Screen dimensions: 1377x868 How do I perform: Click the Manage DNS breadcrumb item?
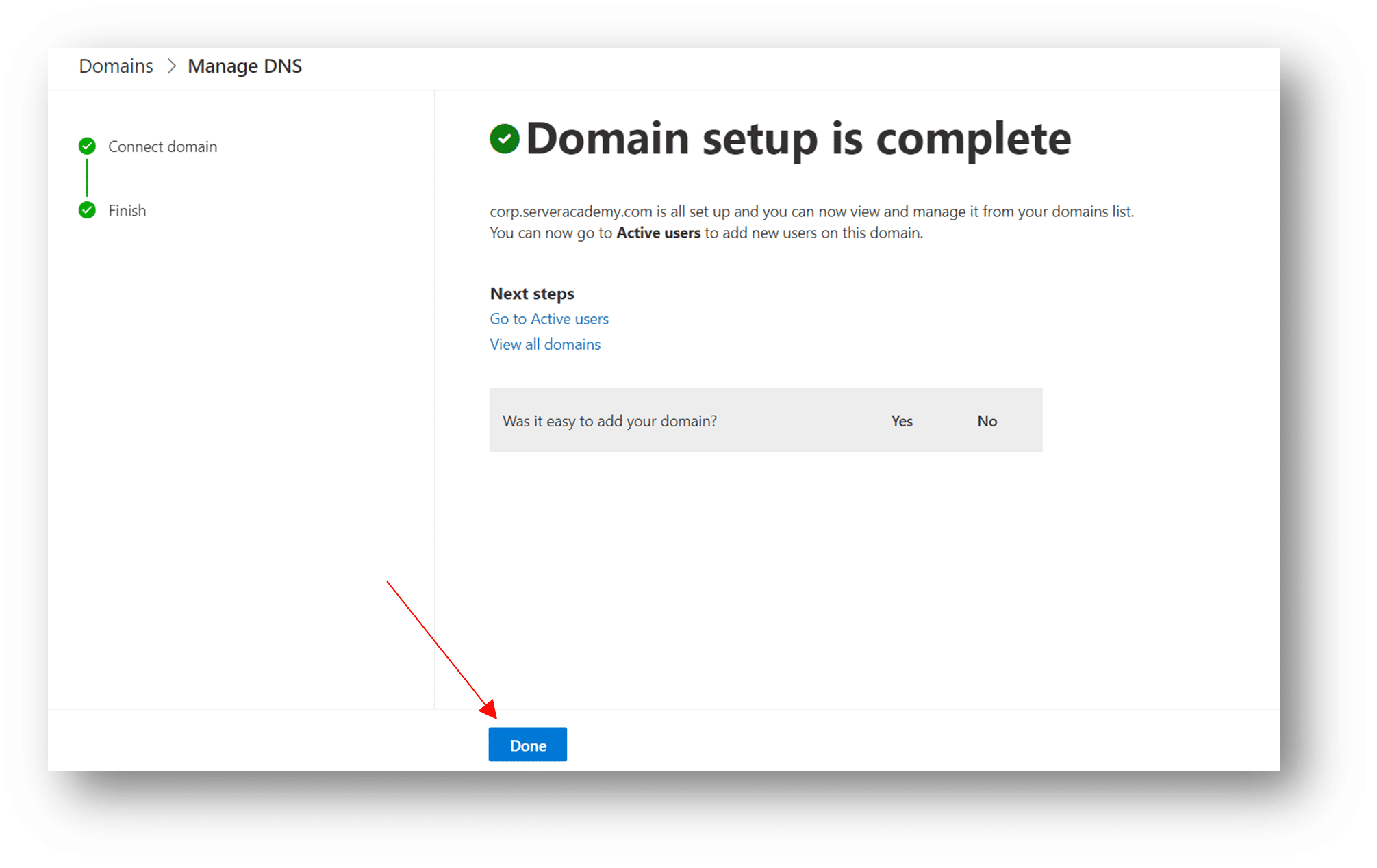pos(244,66)
